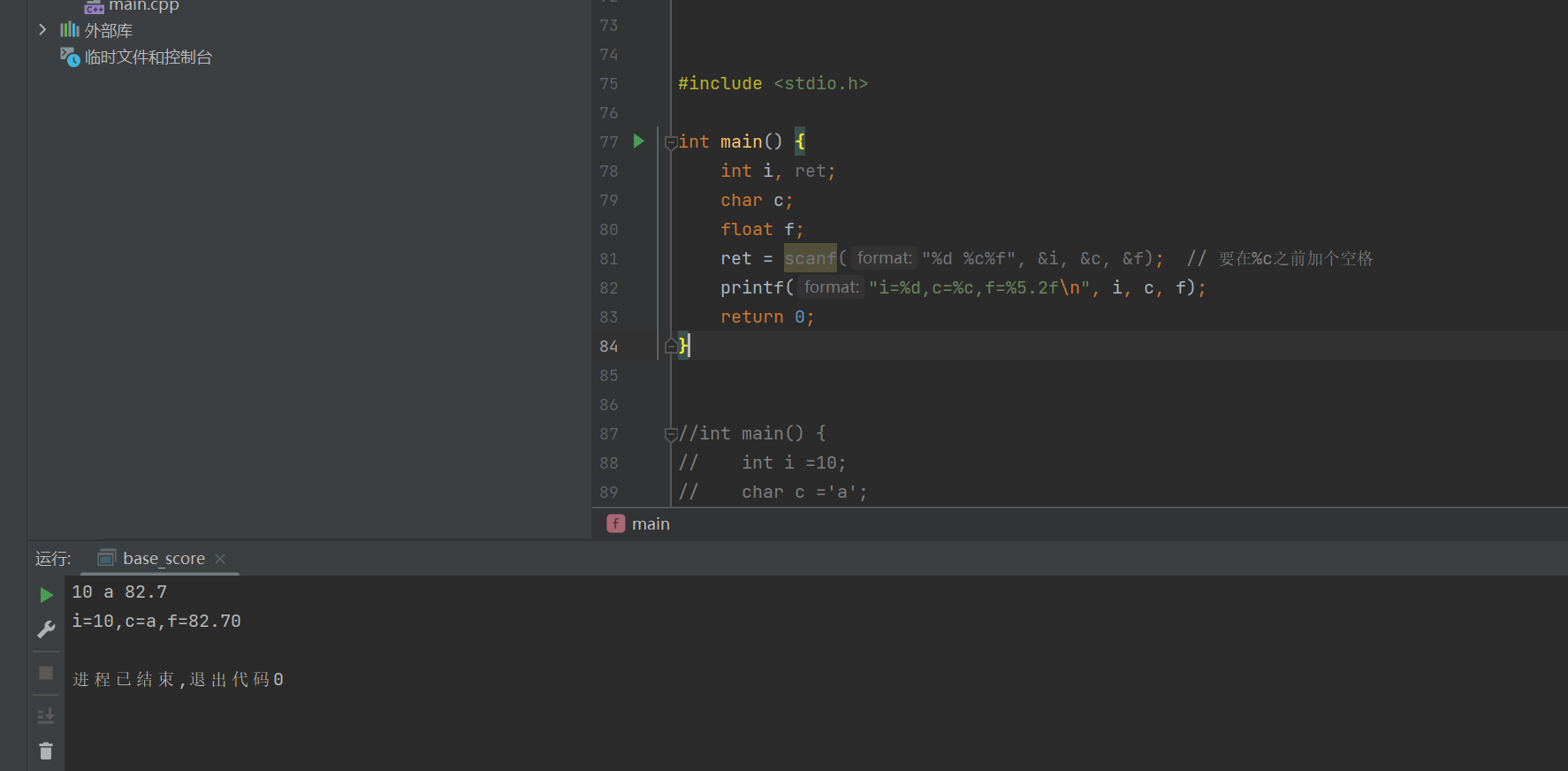
Task: Select 临时文件和控制台 in the project tree
Action: tap(148, 57)
